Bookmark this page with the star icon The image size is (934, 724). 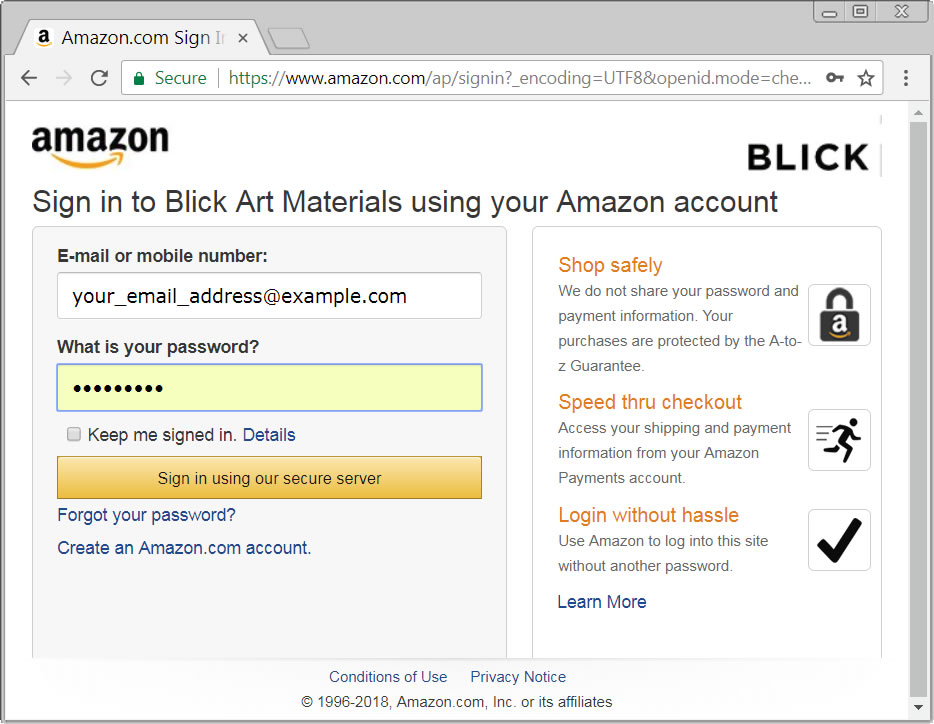tap(865, 77)
